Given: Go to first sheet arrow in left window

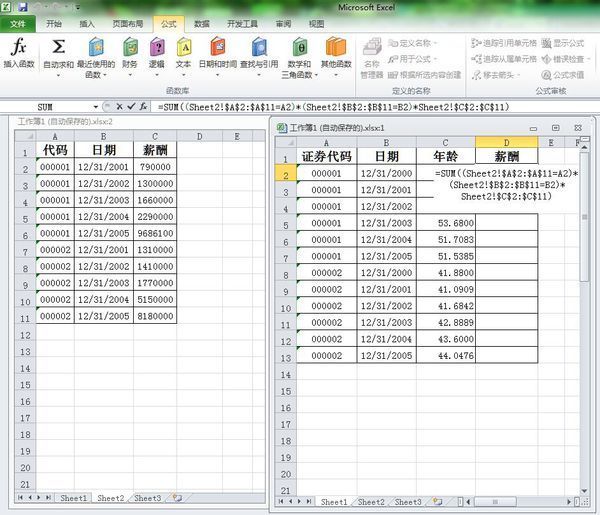Looking at the screenshot, I should point(20,497).
